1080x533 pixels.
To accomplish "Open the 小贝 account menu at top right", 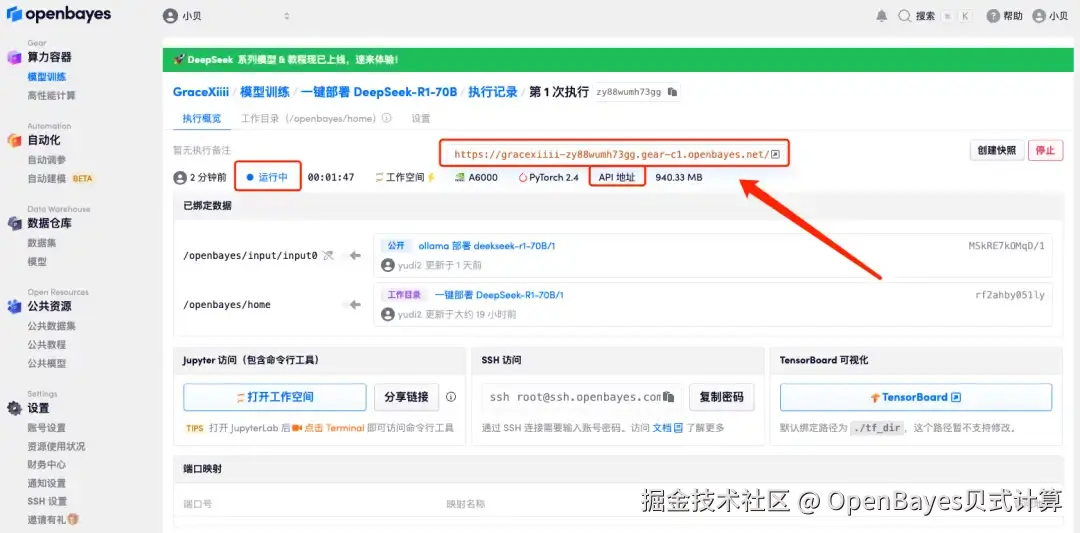I will click(1050, 16).
